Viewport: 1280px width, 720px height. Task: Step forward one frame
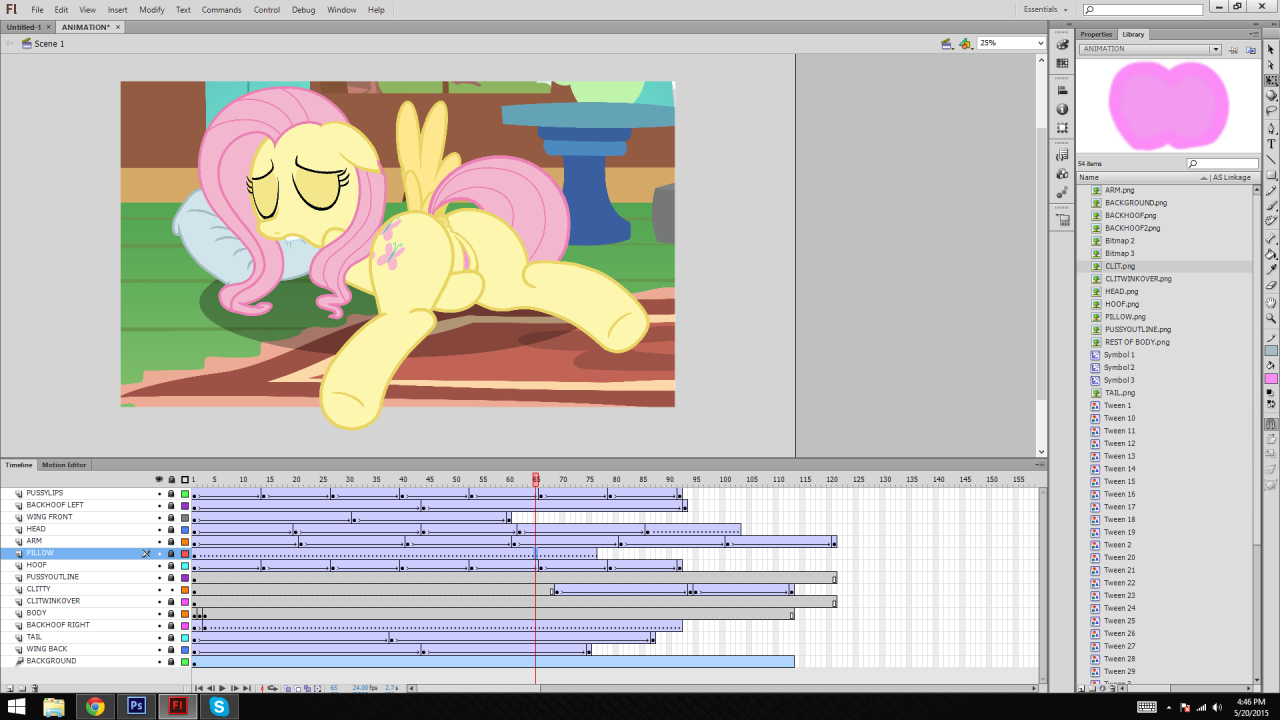click(235, 688)
